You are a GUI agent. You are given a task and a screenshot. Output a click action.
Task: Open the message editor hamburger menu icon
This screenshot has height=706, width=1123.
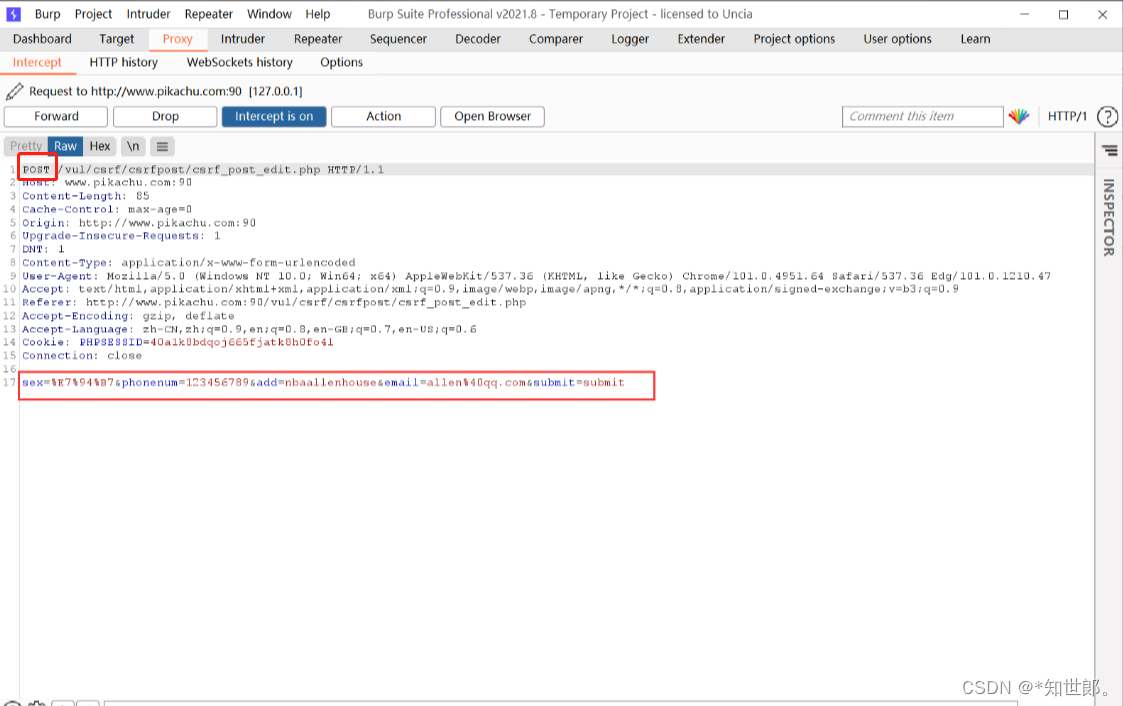click(163, 146)
